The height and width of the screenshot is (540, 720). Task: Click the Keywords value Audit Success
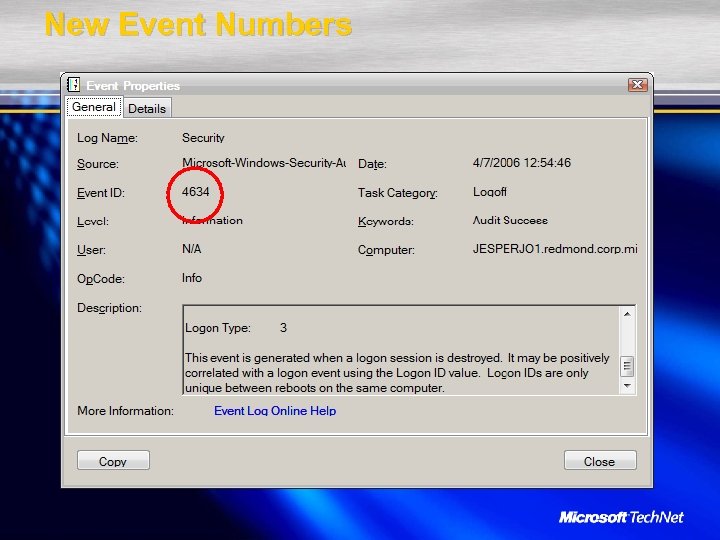coord(510,220)
